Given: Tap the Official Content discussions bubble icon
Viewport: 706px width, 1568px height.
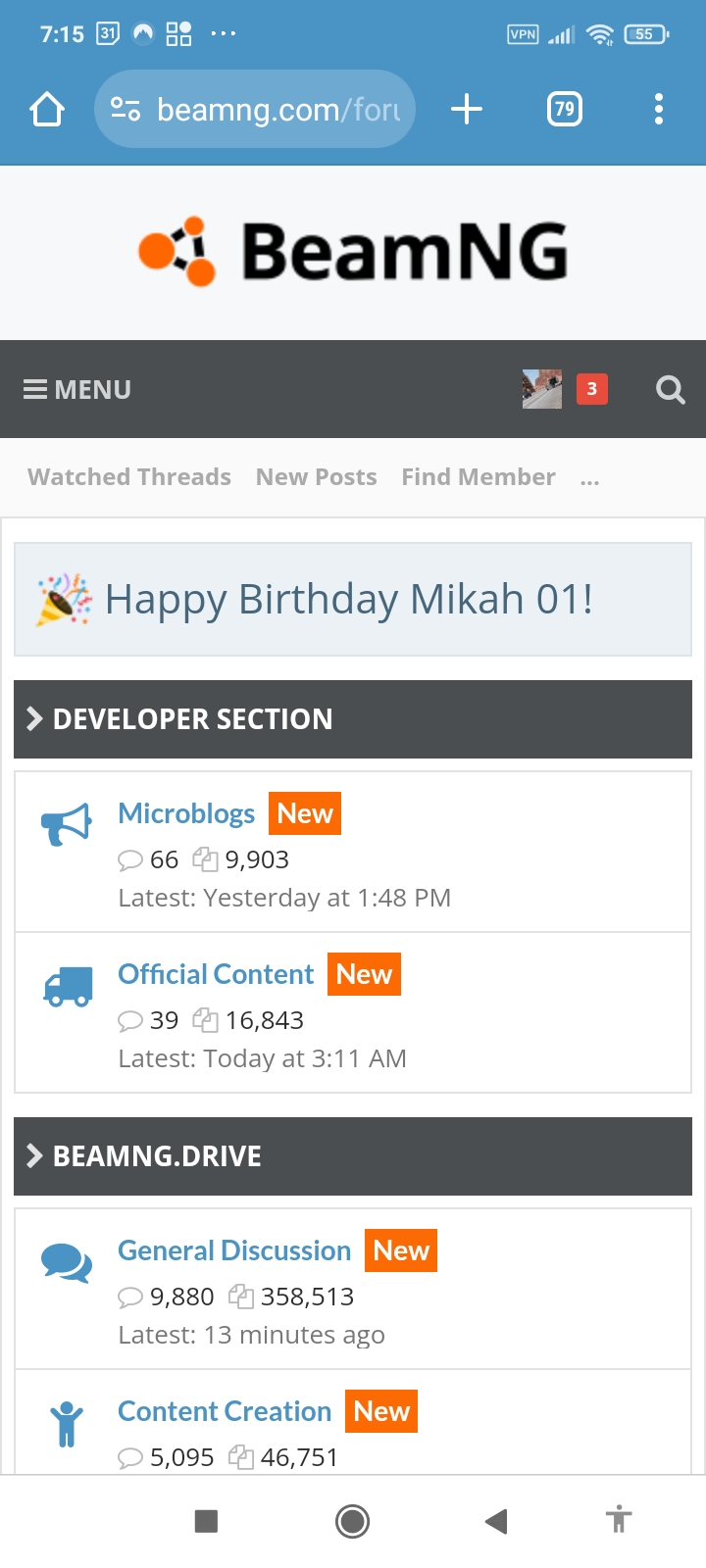Looking at the screenshot, I should [x=130, y=1021].
